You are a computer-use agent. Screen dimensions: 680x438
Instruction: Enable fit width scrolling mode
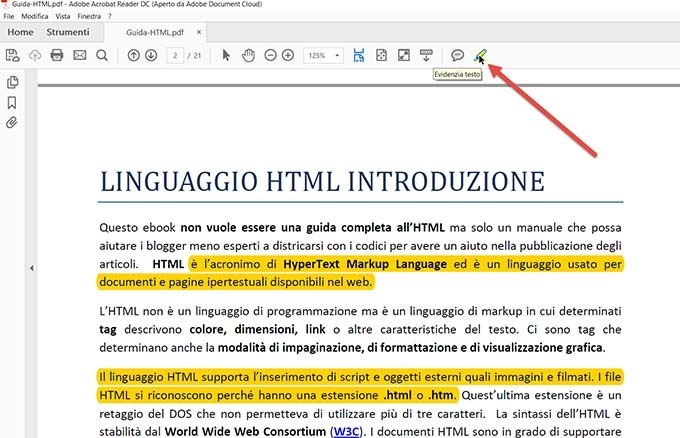359,56
